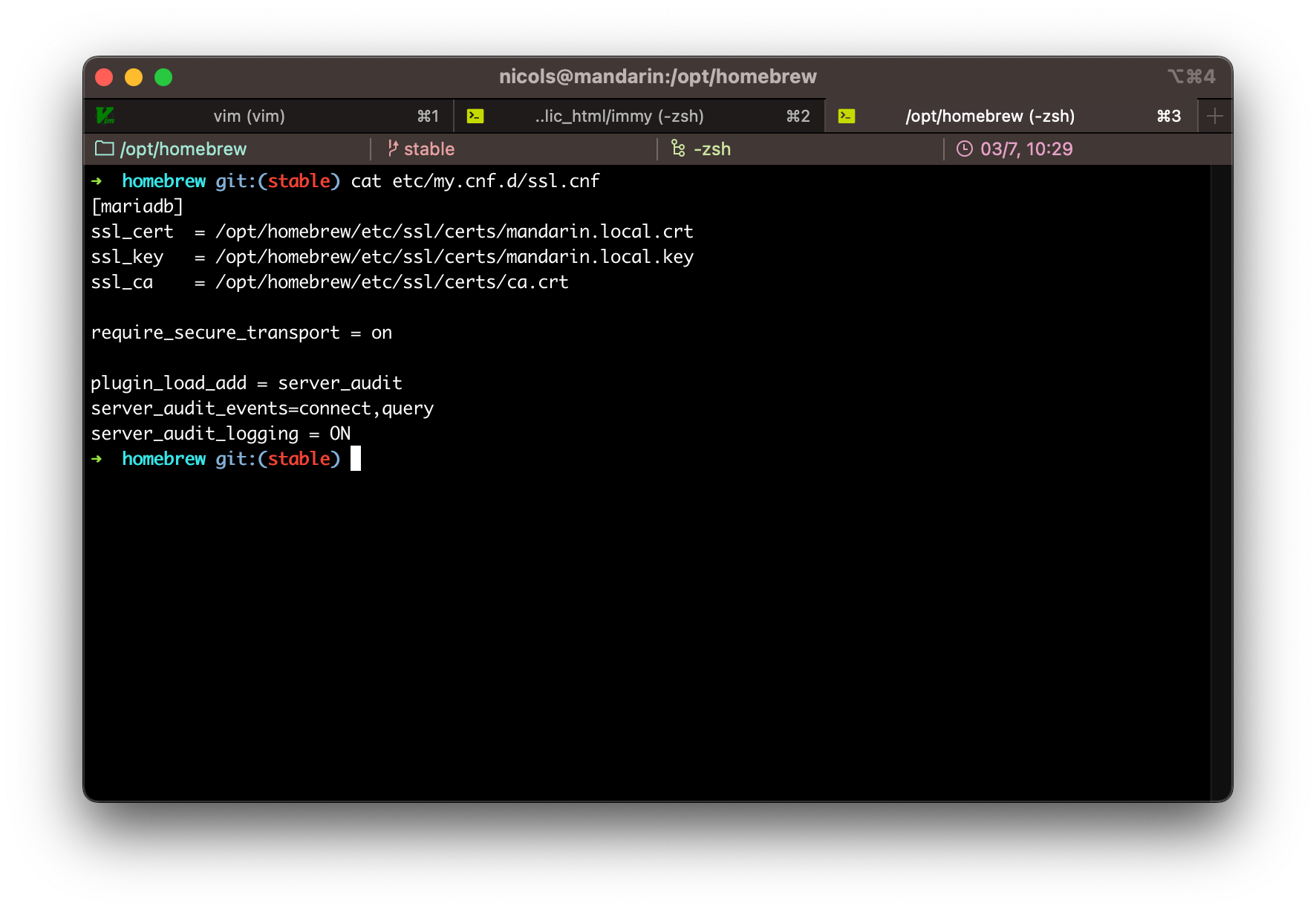Click the ⌥⌘4 window shortcut indicator

coord(1191,76)
